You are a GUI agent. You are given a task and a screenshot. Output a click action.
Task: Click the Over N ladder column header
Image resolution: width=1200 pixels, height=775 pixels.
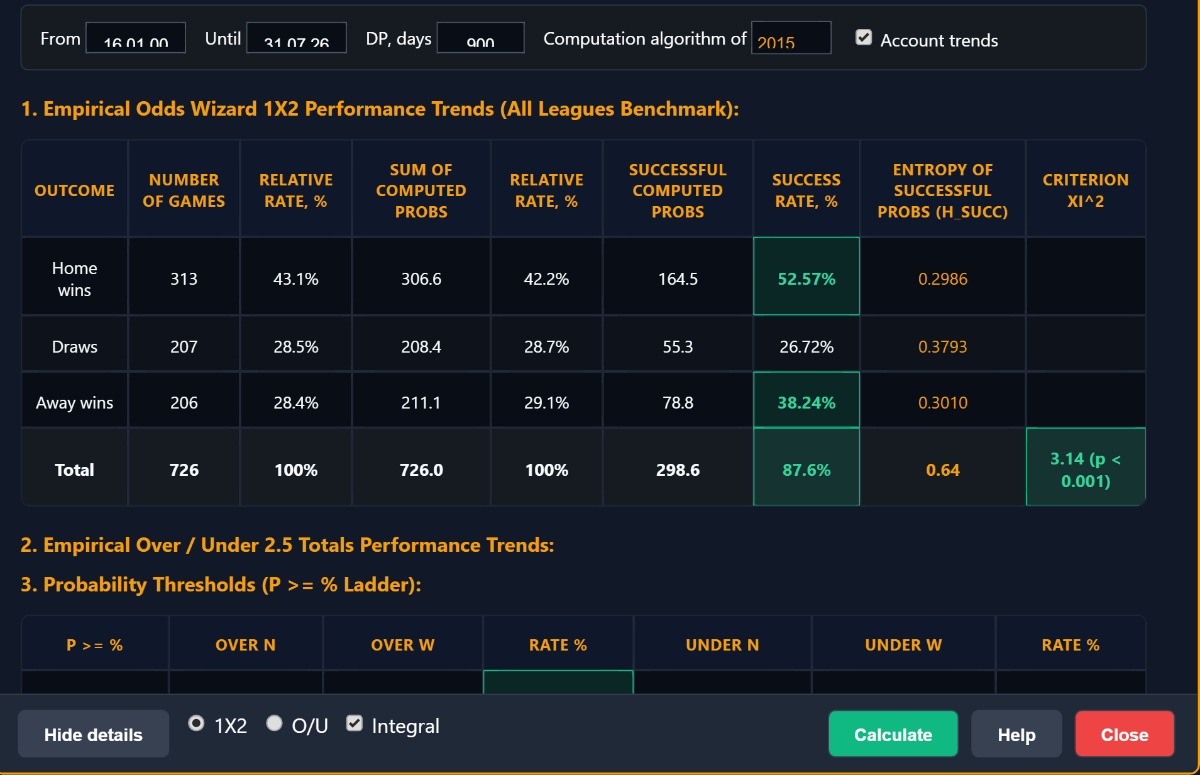click(246, 645)
